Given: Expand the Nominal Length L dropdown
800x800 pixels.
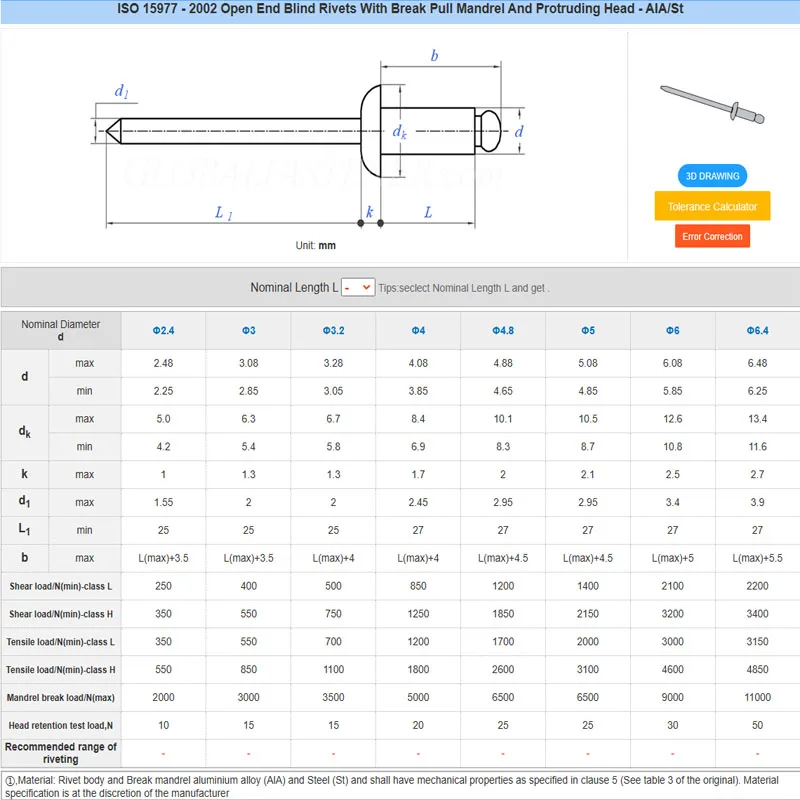Looking at the screenshot, I should [357, 287].
